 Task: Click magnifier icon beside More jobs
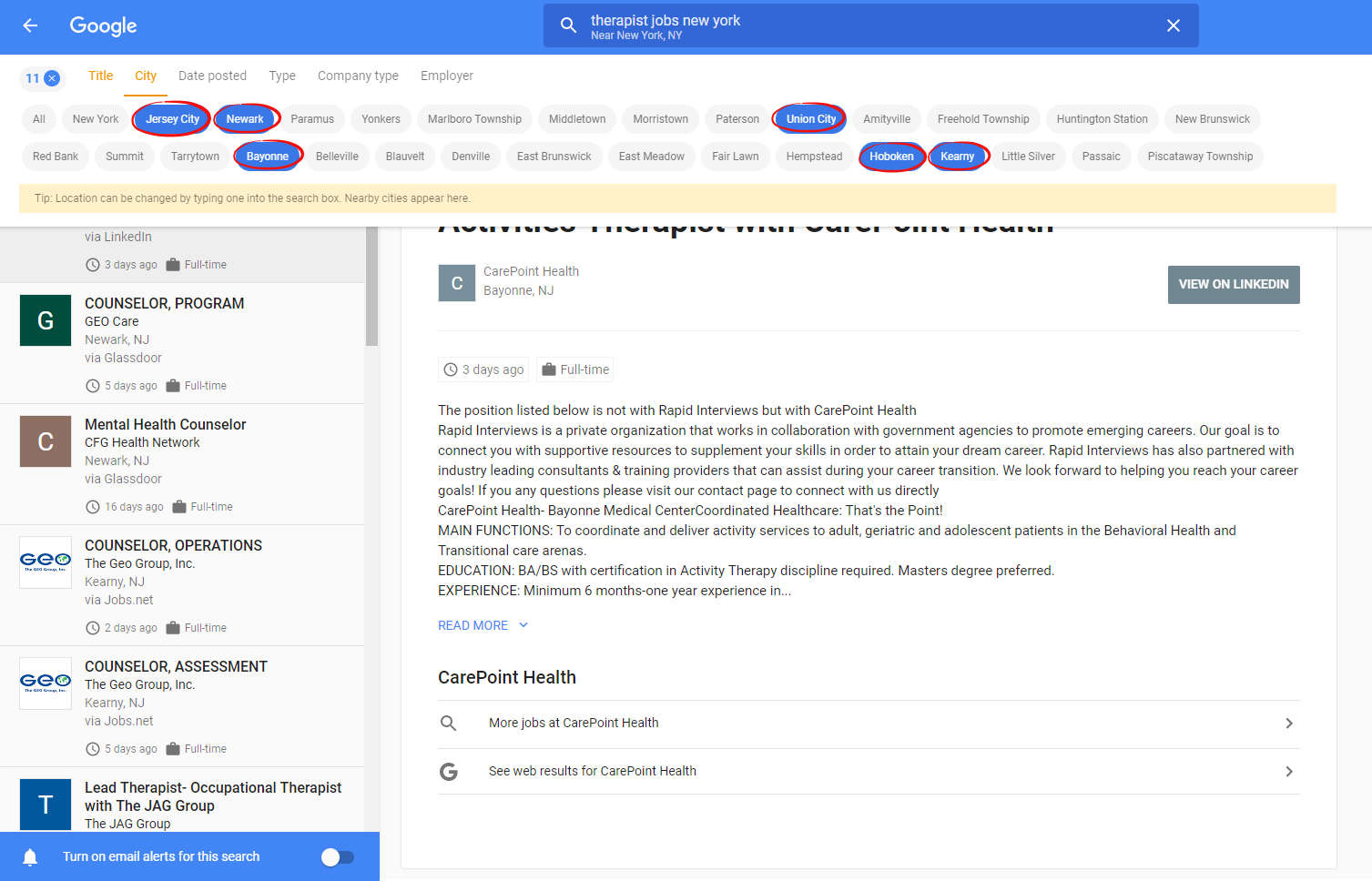(449, 724)
